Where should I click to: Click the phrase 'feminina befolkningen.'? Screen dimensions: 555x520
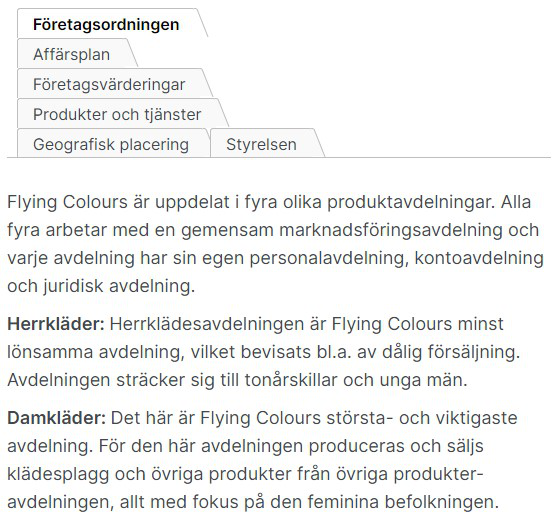tap(403, 502)
